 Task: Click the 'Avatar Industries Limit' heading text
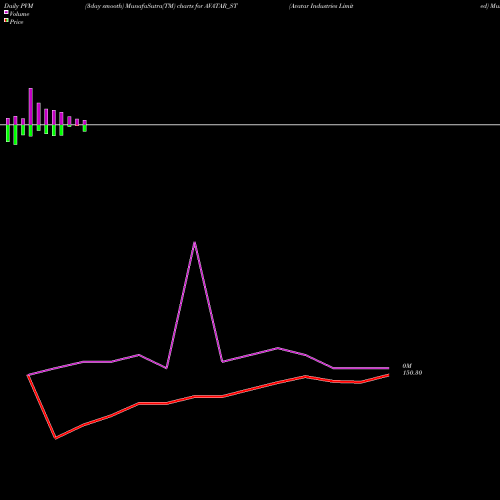pyautogui.click(x=321, y=6)
